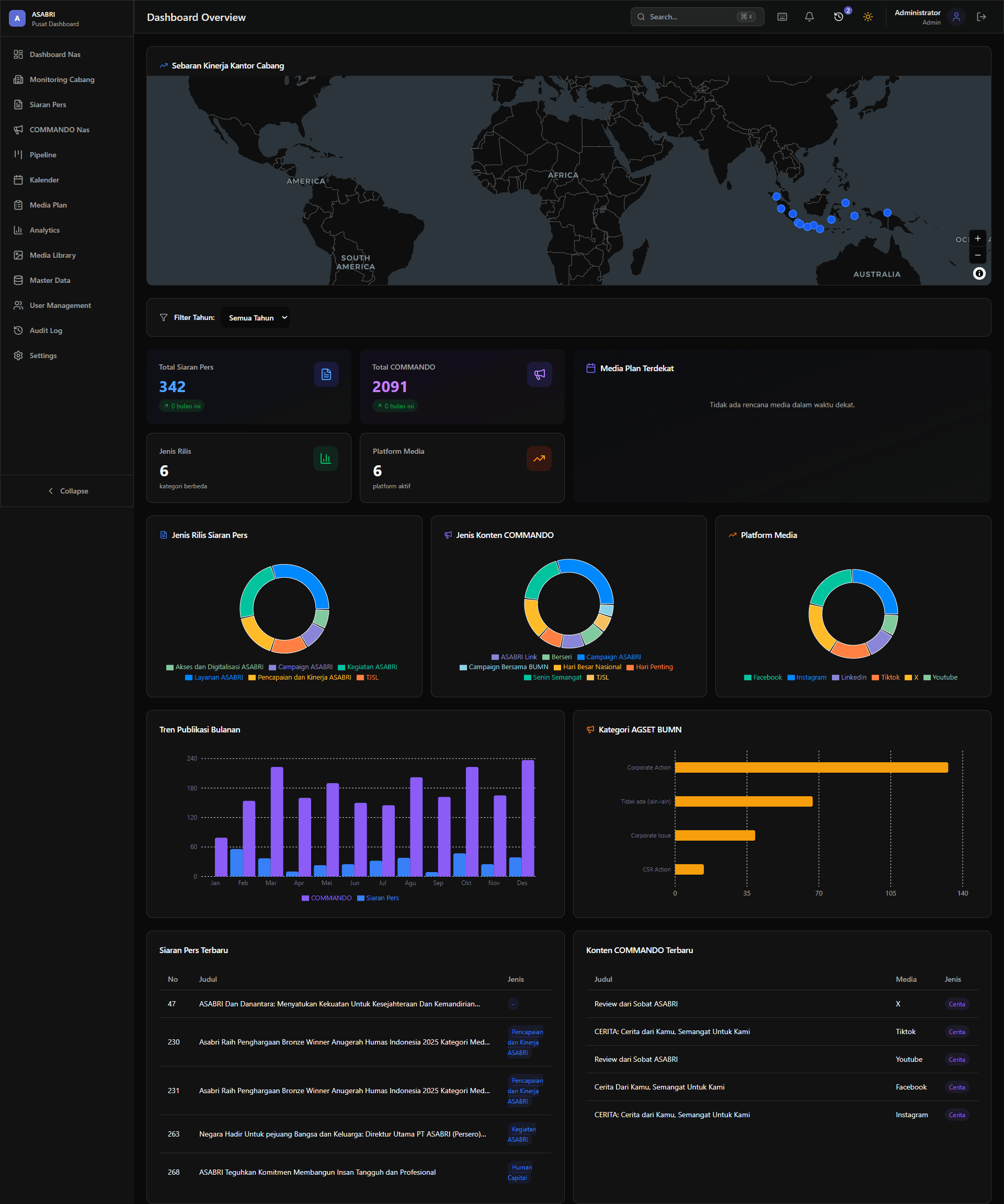Toggle ASABRI Link legend entry

coord(515,657)
